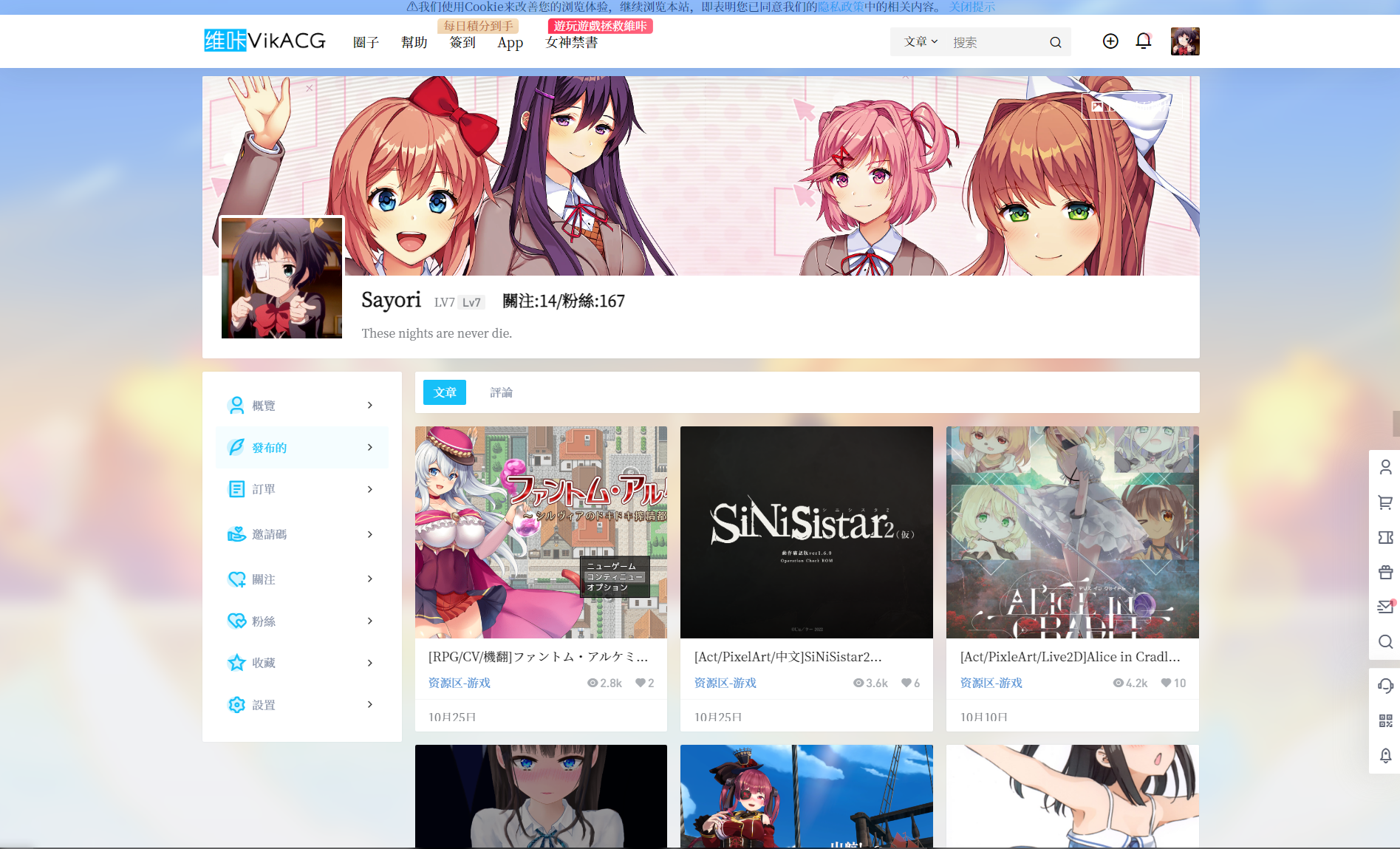Open the 圈子 menu item
The height and width of the screenshot is (849, 1400).
coord(366,42)
